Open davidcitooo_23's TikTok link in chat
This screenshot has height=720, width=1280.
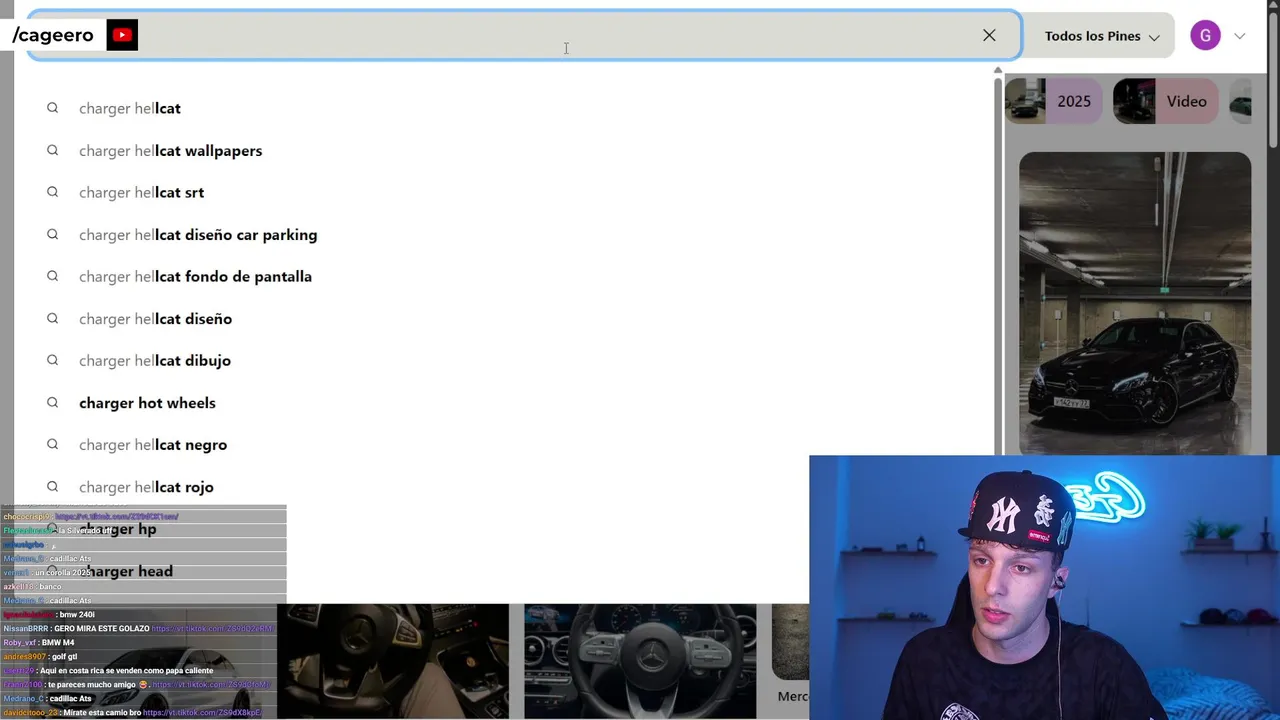(x=202, y=713)
